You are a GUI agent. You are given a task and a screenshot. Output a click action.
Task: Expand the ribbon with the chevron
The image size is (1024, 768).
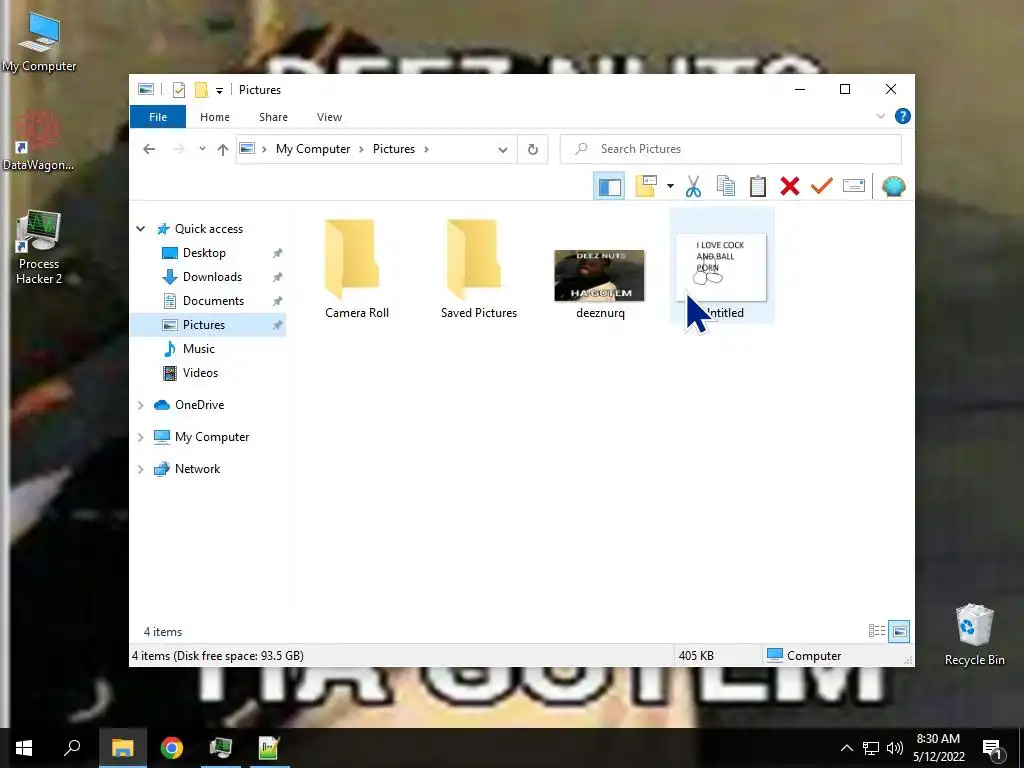[x=880, y=116]
